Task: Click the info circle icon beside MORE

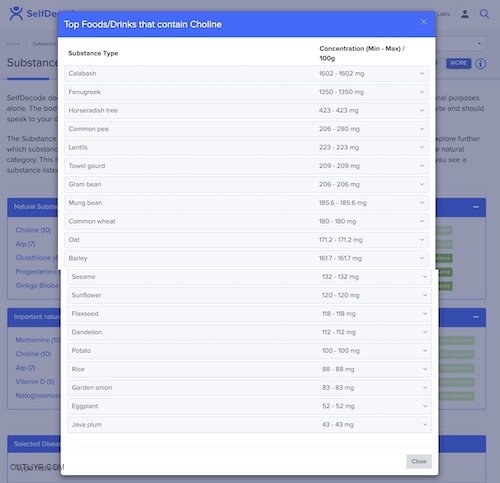Action: tap(480, 64)
